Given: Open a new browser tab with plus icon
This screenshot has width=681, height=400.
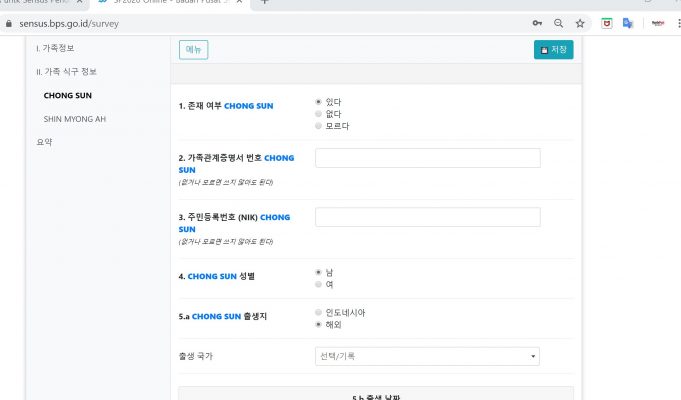Looking at the screenshot, I should tap(265, 2).
